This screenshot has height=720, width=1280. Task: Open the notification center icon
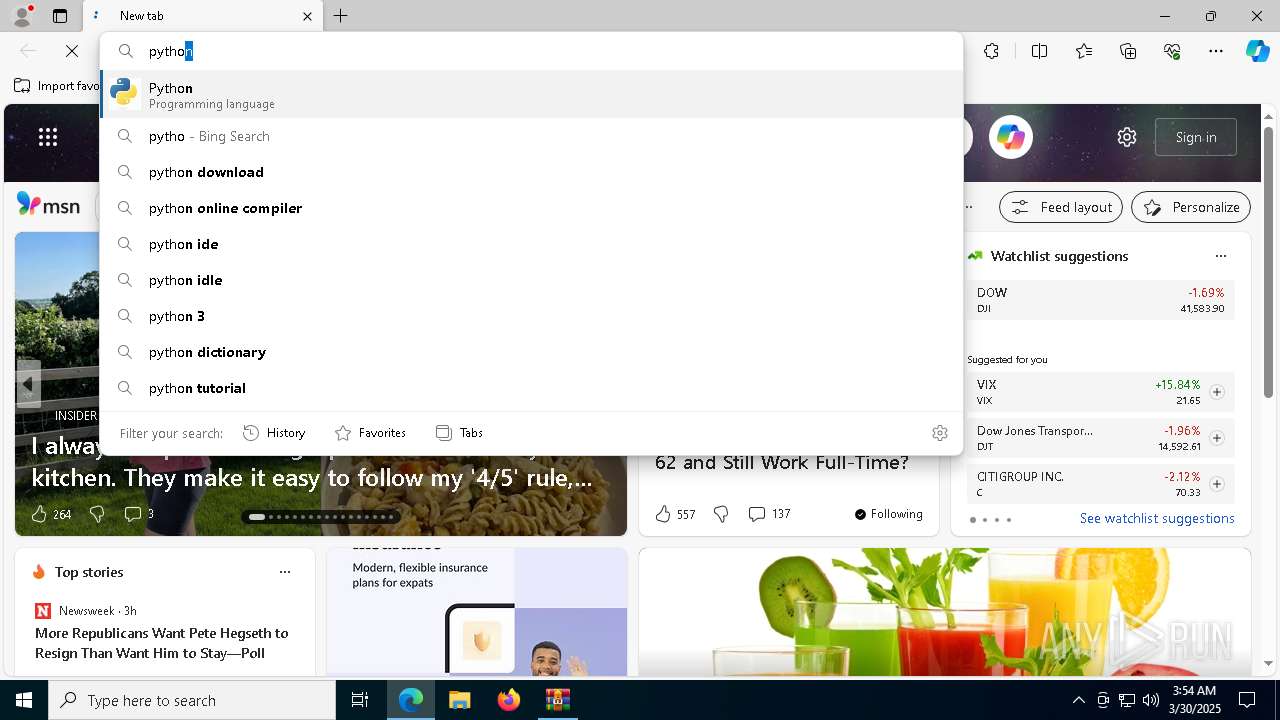(x=1247, y=700)
